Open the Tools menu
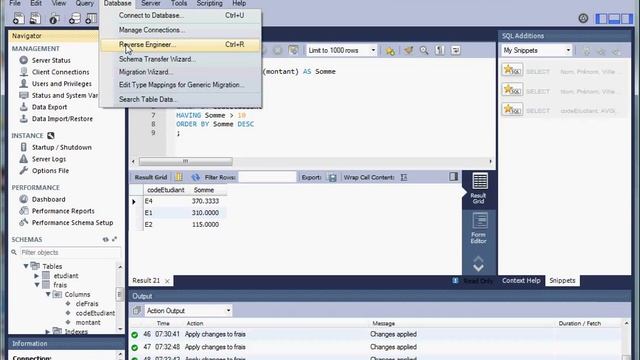This screenshot has height=360, width=640. coord(179,3)
